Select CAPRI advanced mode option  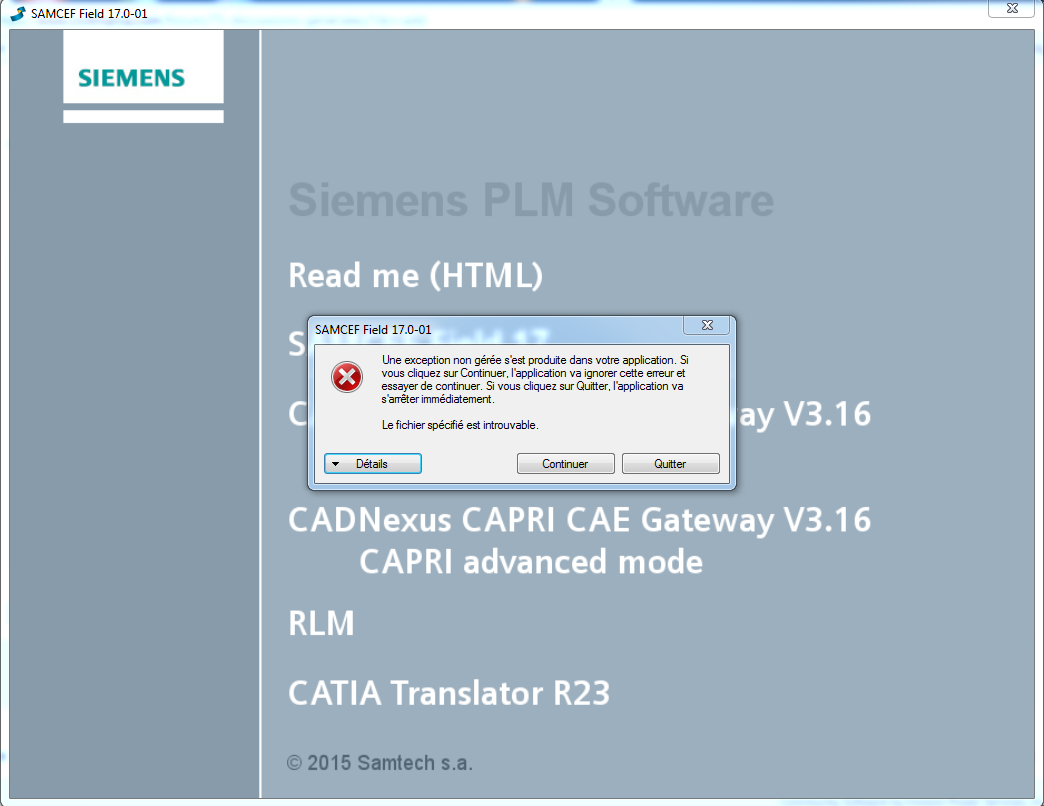coord(531,562)
